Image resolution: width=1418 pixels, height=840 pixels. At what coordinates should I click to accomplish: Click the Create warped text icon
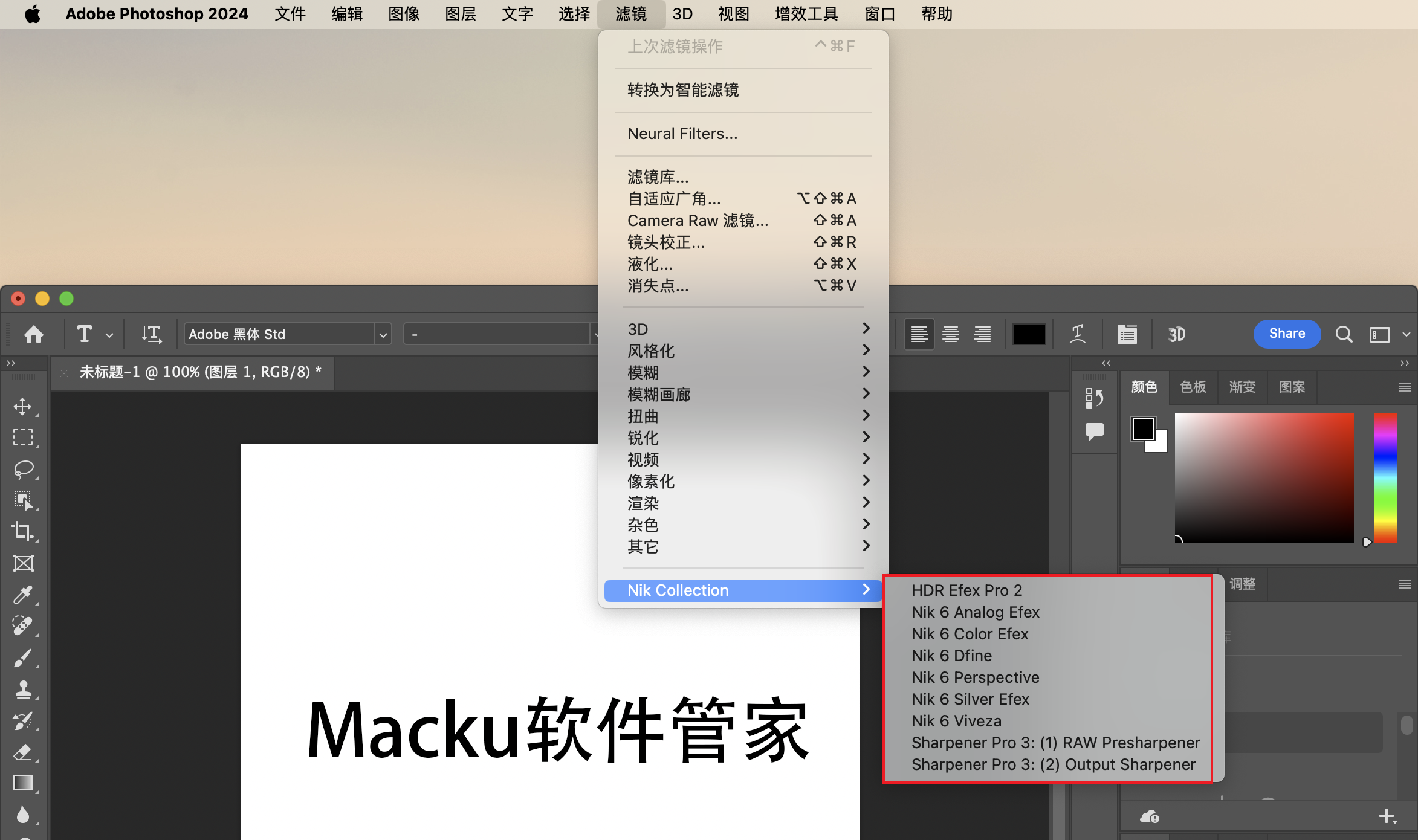click(x=1078, y=334)
